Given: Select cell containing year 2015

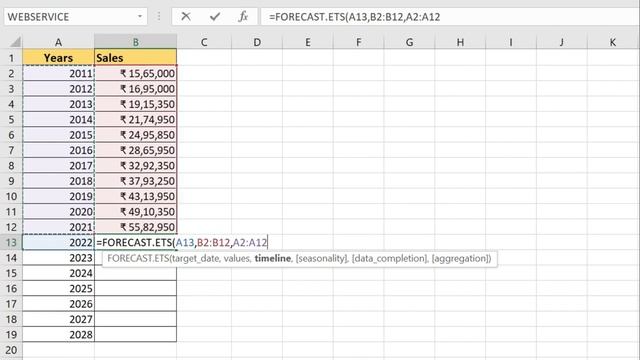Looking at the screenshot, I should point(58,135).
